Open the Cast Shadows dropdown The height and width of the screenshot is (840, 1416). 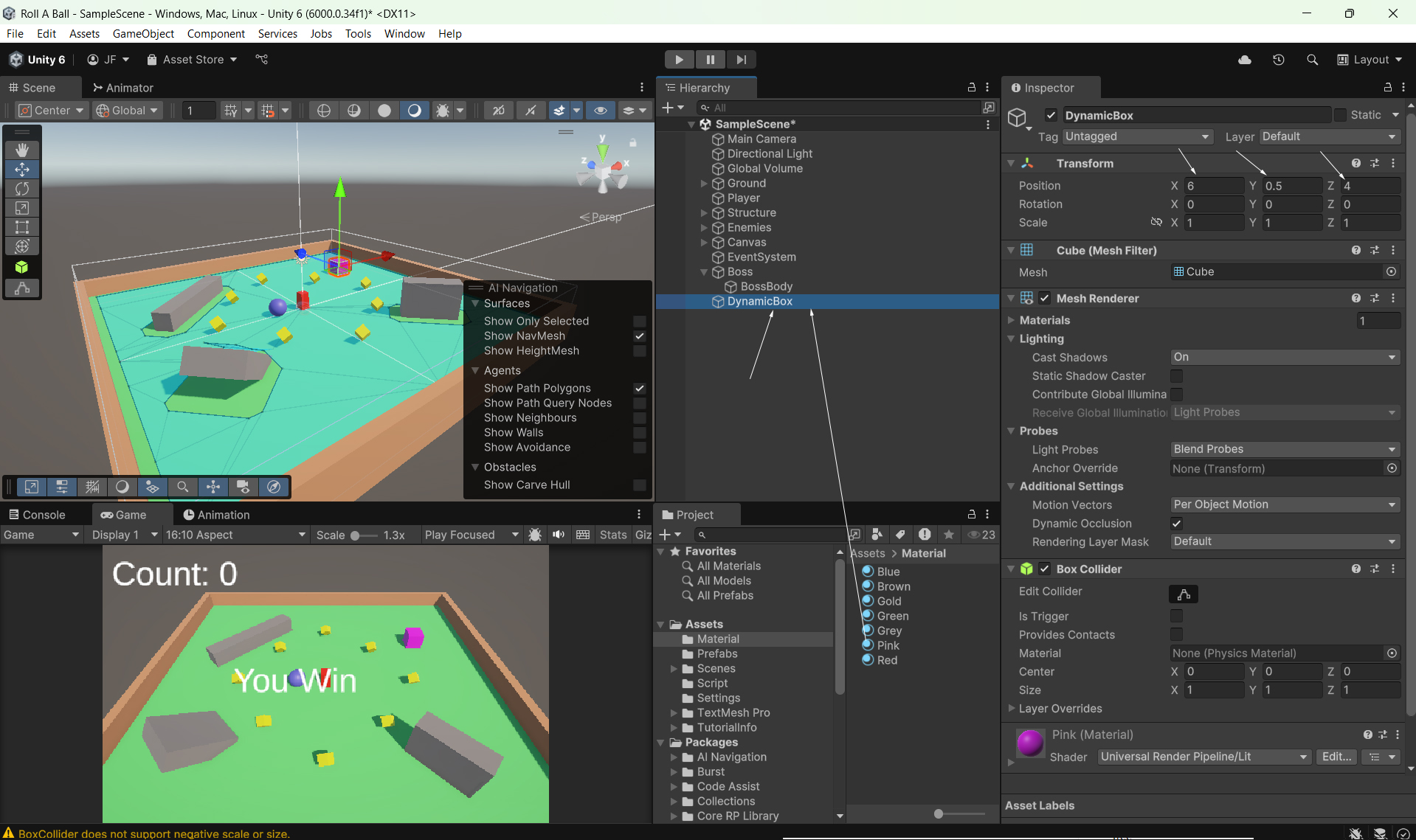[x=1284, y=358]
